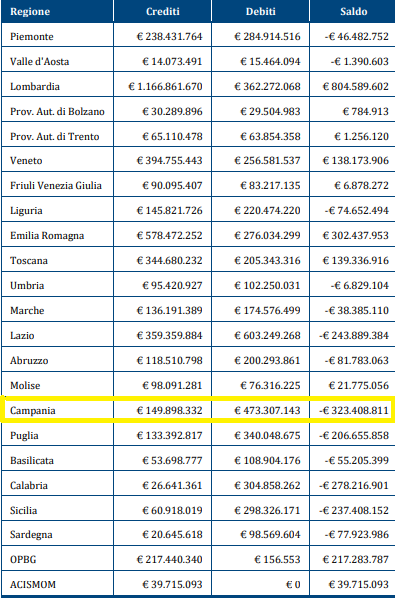Click the Debiti column header
This screenshot has width=395, height=598.
(260, 11)
